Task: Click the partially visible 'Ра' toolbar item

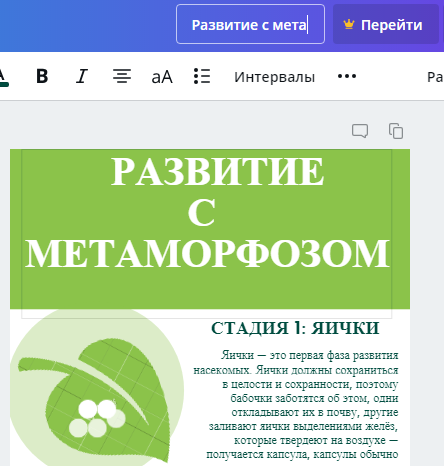Action: (x=435, y=77)
